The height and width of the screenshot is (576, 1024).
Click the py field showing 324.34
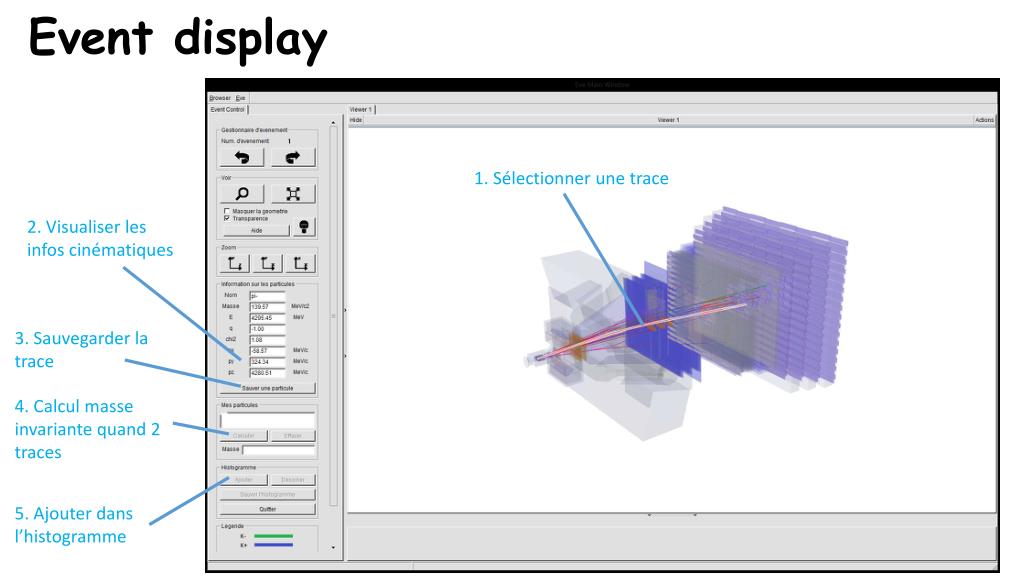(x=267, y=362)
